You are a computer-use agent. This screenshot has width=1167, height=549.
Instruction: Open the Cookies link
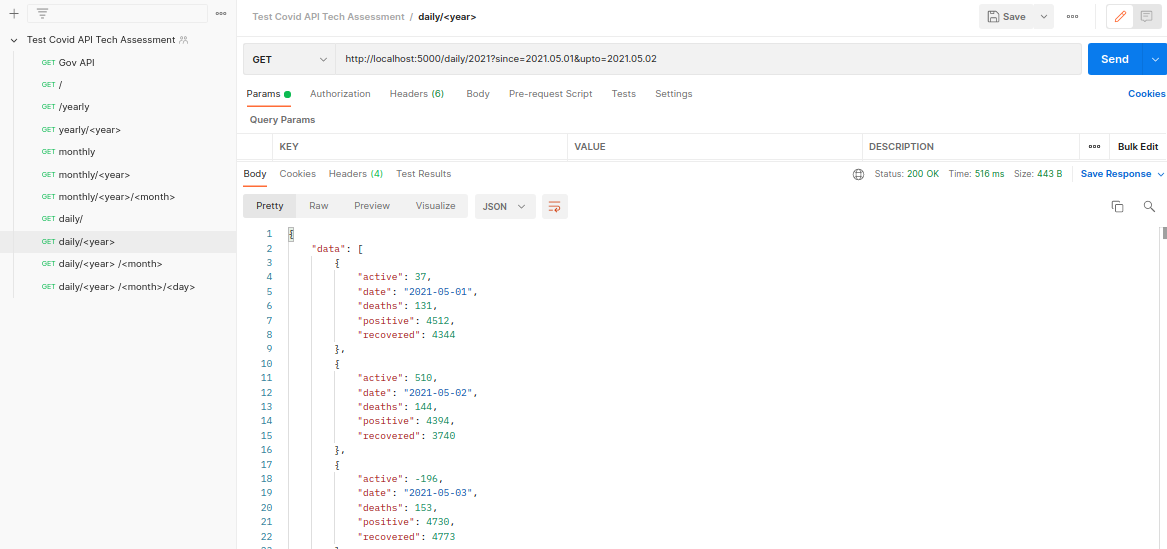point(1146,94)
